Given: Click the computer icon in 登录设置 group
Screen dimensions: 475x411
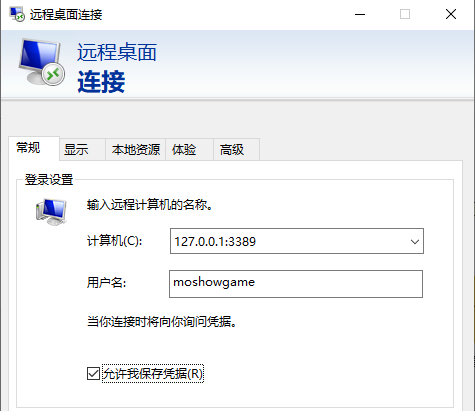Looking at the screenshot, I should 51,212.
